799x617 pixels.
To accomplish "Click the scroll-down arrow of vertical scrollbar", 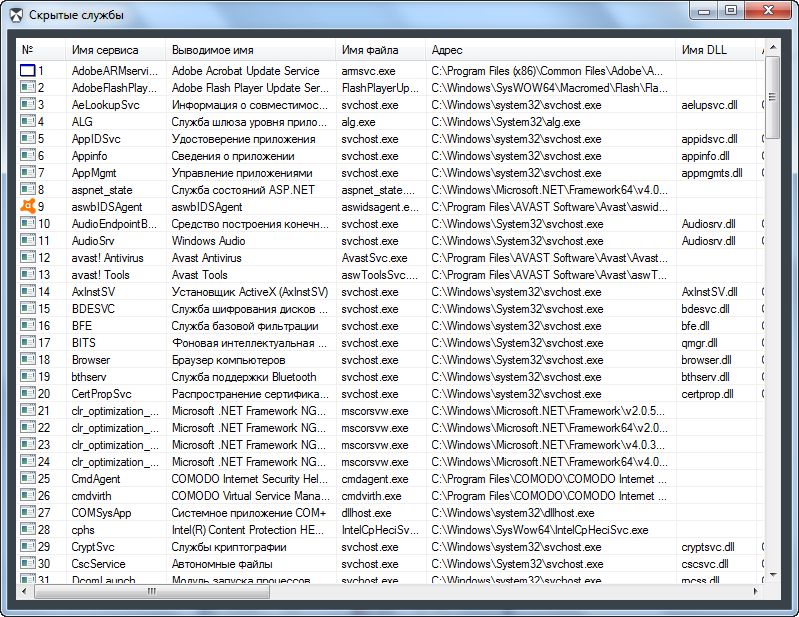I will point(772,574).
